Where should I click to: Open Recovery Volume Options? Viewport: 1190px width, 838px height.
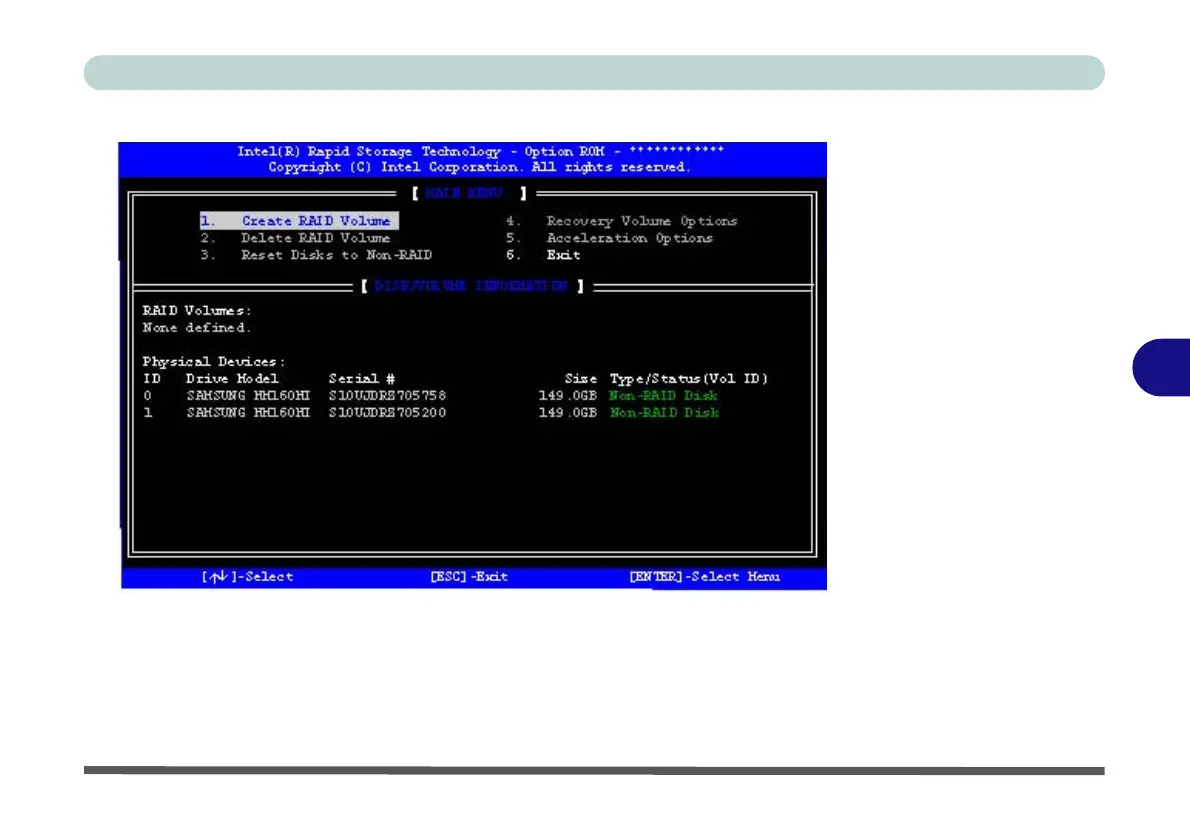pos(622,221)
